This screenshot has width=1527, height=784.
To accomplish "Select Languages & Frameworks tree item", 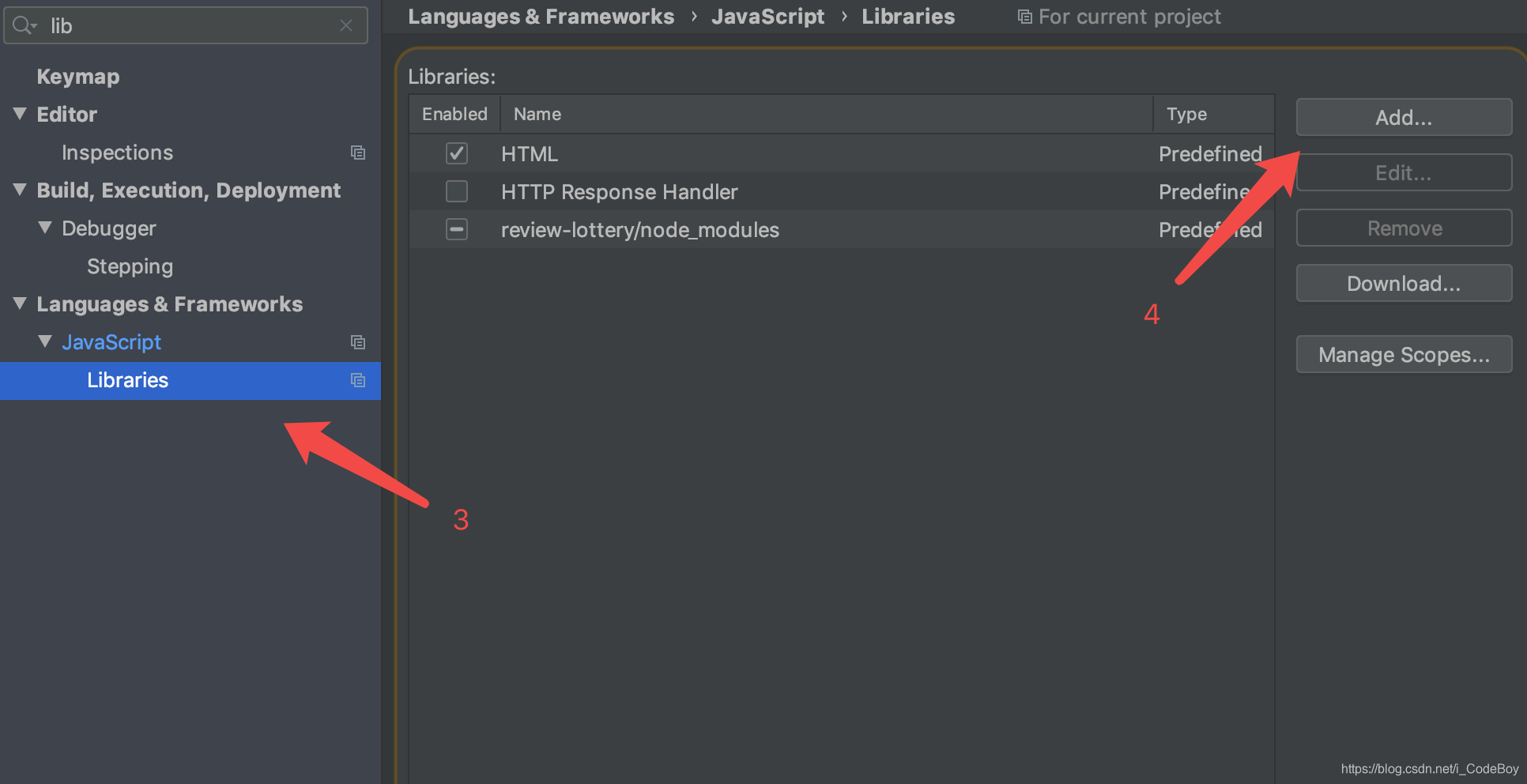I will click(x=170, y=304).
